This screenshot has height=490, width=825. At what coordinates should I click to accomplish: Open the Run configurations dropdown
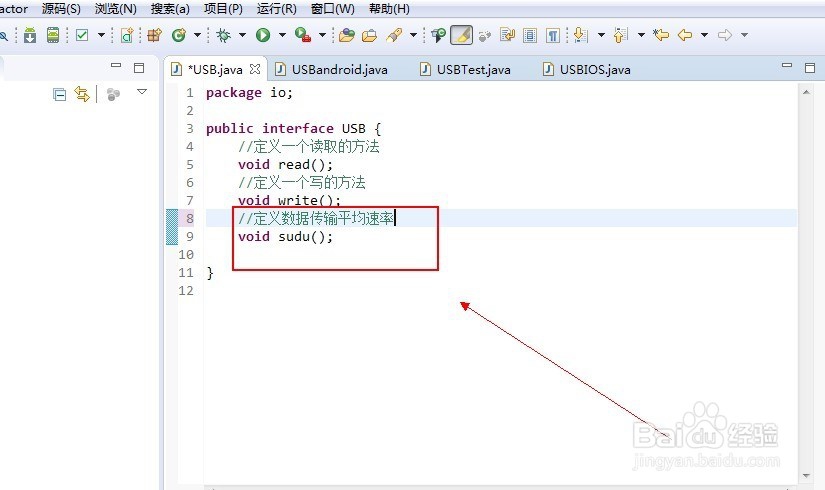pos(282,35)
